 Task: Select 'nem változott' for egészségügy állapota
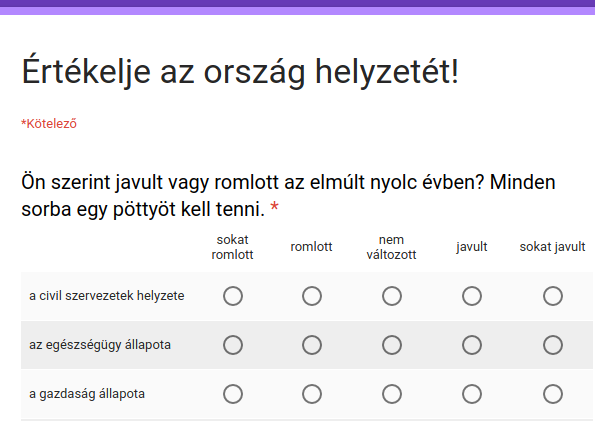coord(392,345)
